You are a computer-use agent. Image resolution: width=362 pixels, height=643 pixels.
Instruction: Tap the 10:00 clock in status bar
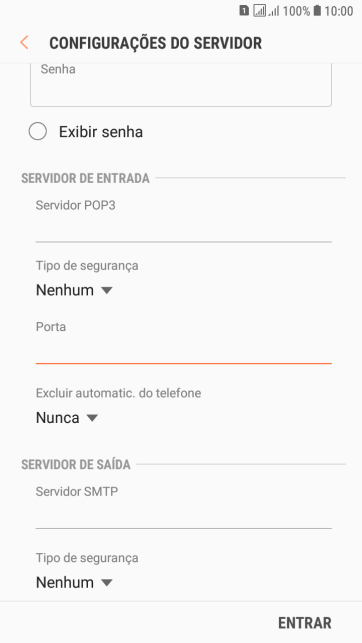coord(339,11)
